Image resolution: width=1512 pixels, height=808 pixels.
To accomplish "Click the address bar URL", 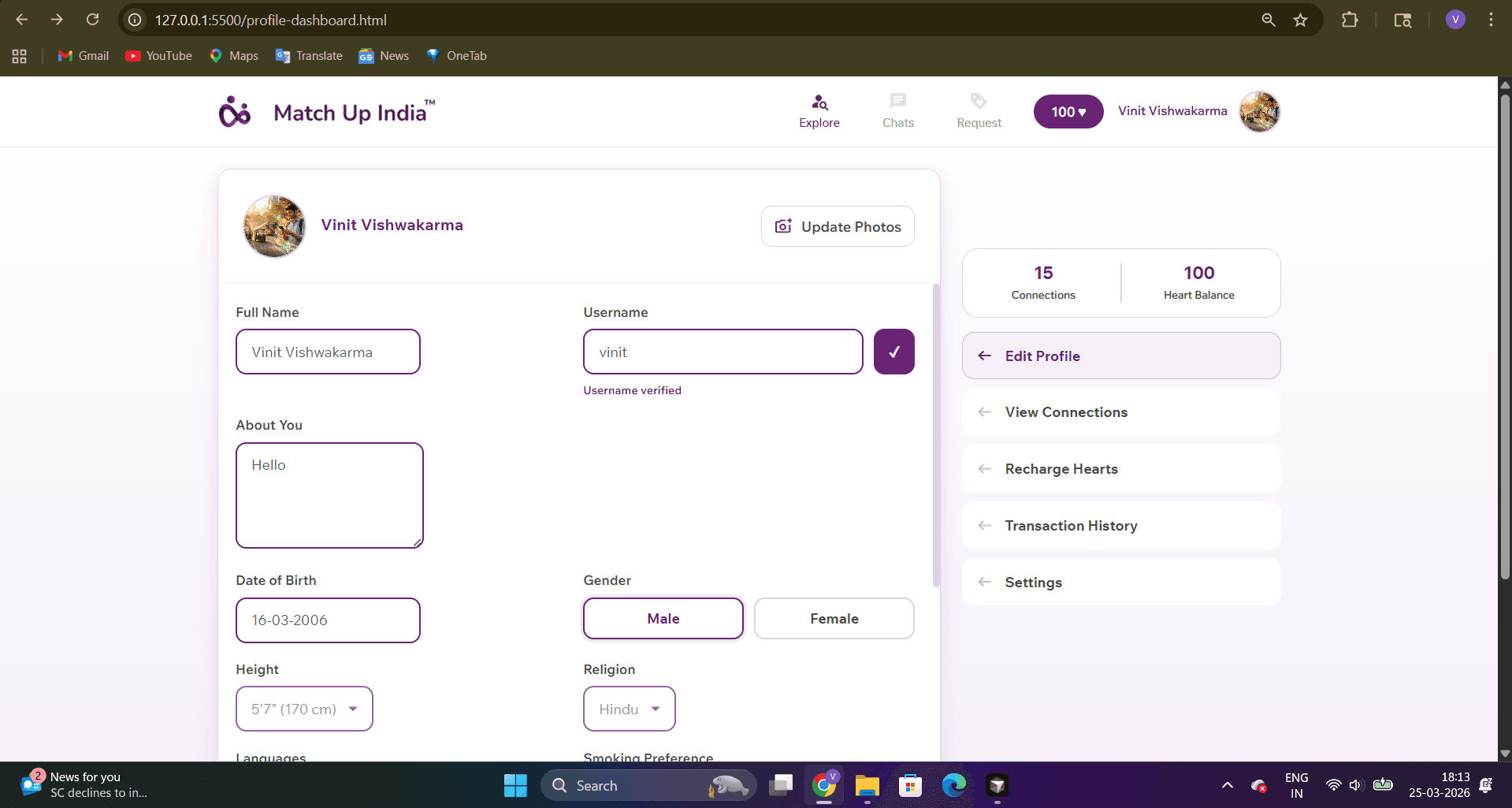I will (x=270, y=20).
